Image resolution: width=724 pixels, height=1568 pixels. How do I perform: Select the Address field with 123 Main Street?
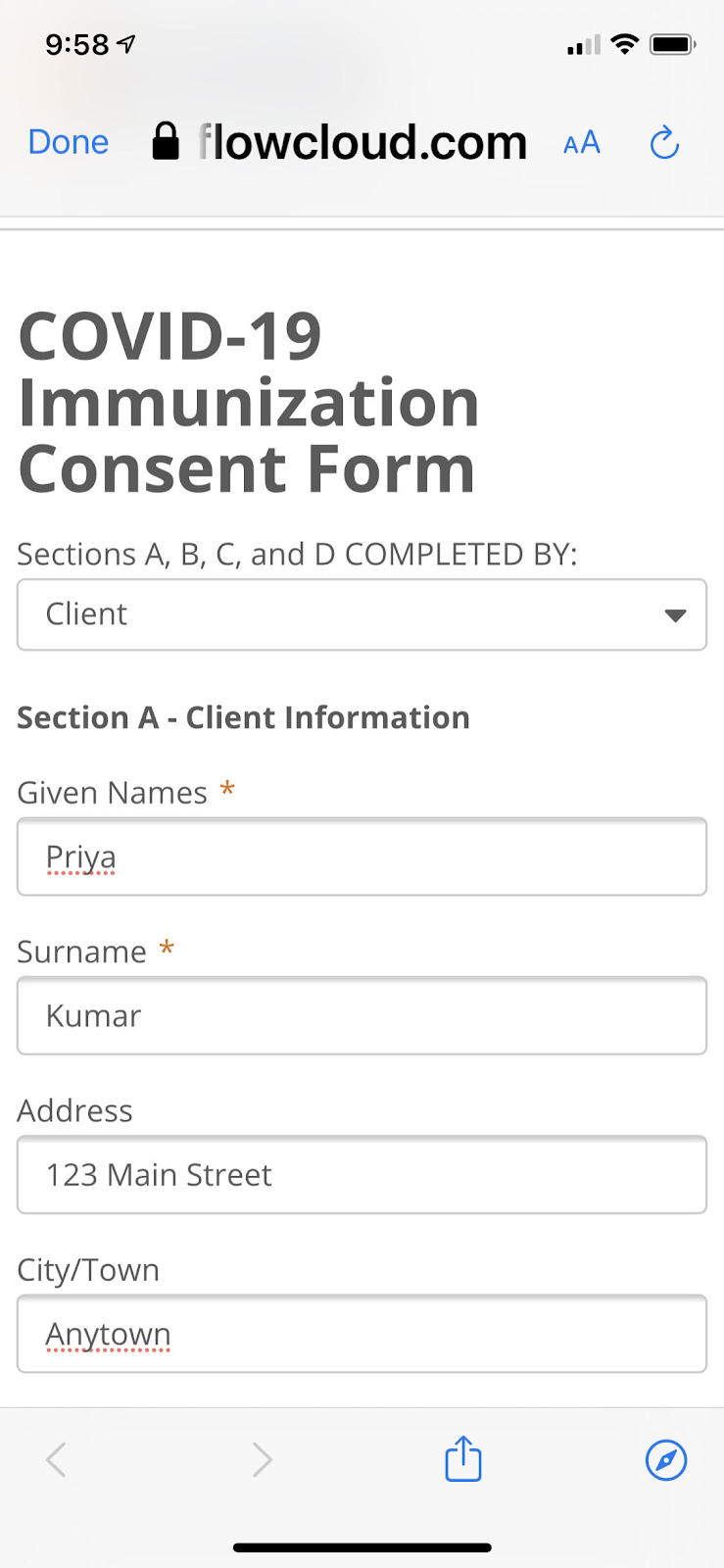(x=362, y=1174)
